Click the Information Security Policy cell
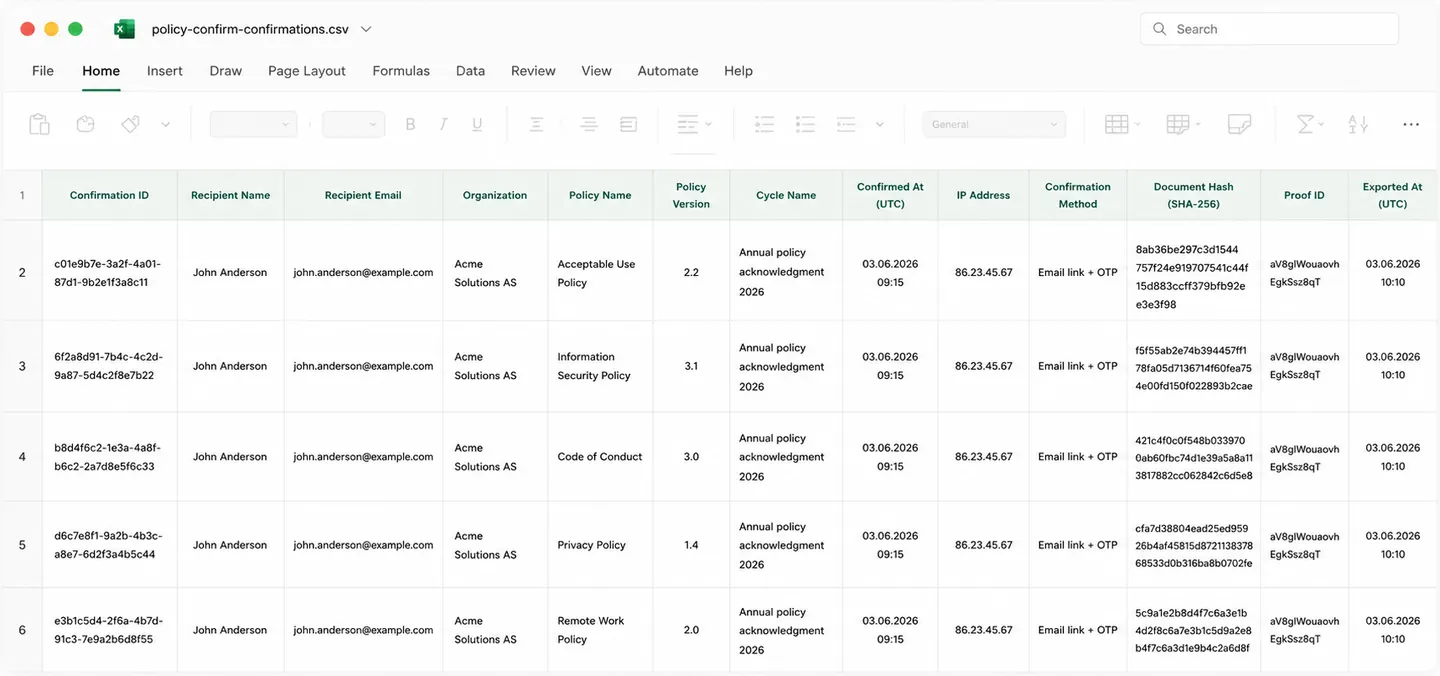The height and width of the screenshot is (676, 1440). 600,366
